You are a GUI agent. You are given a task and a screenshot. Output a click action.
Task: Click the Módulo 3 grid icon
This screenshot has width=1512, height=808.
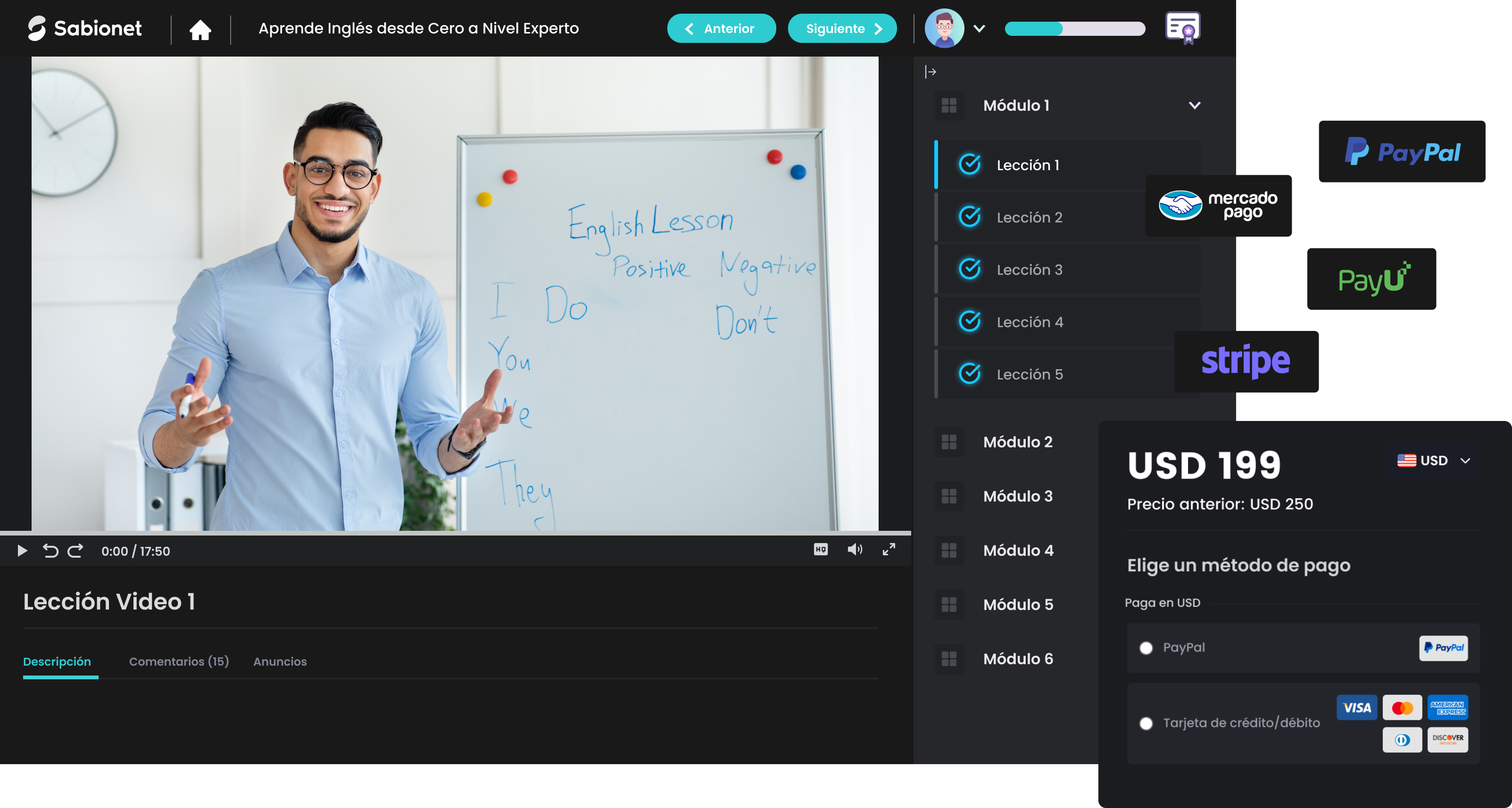[948, 496]
